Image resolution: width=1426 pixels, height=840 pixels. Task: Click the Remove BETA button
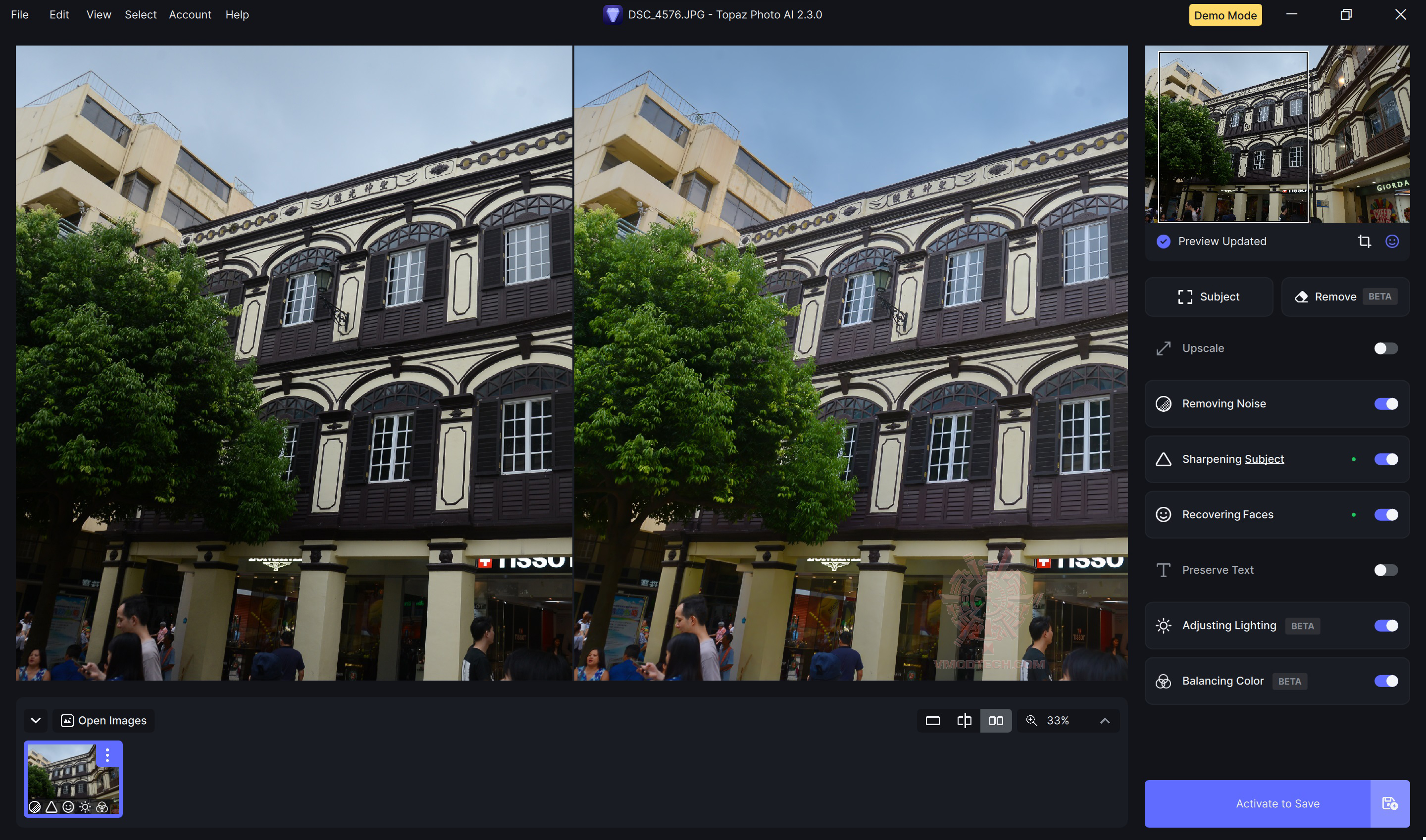(1345, 296)
